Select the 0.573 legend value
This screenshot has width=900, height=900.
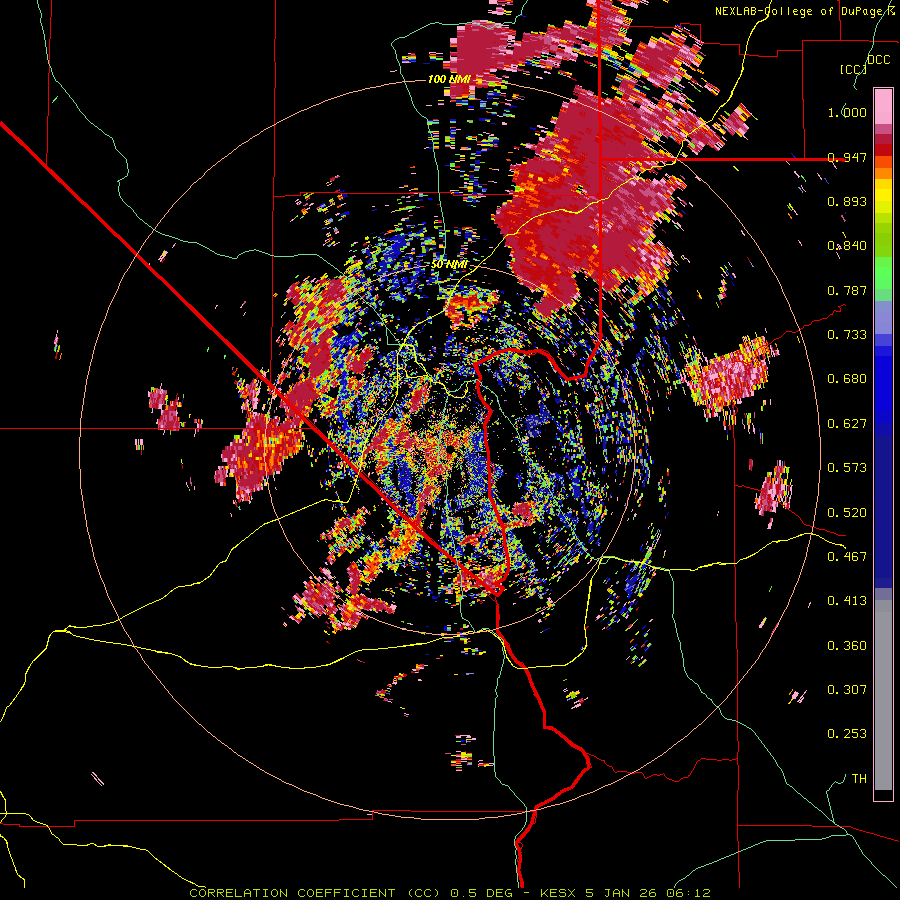pyautogui.click(x=847, y=468)
